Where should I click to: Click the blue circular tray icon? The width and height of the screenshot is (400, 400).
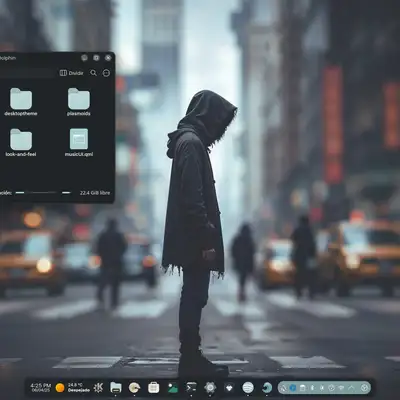(x=293, y=388)
